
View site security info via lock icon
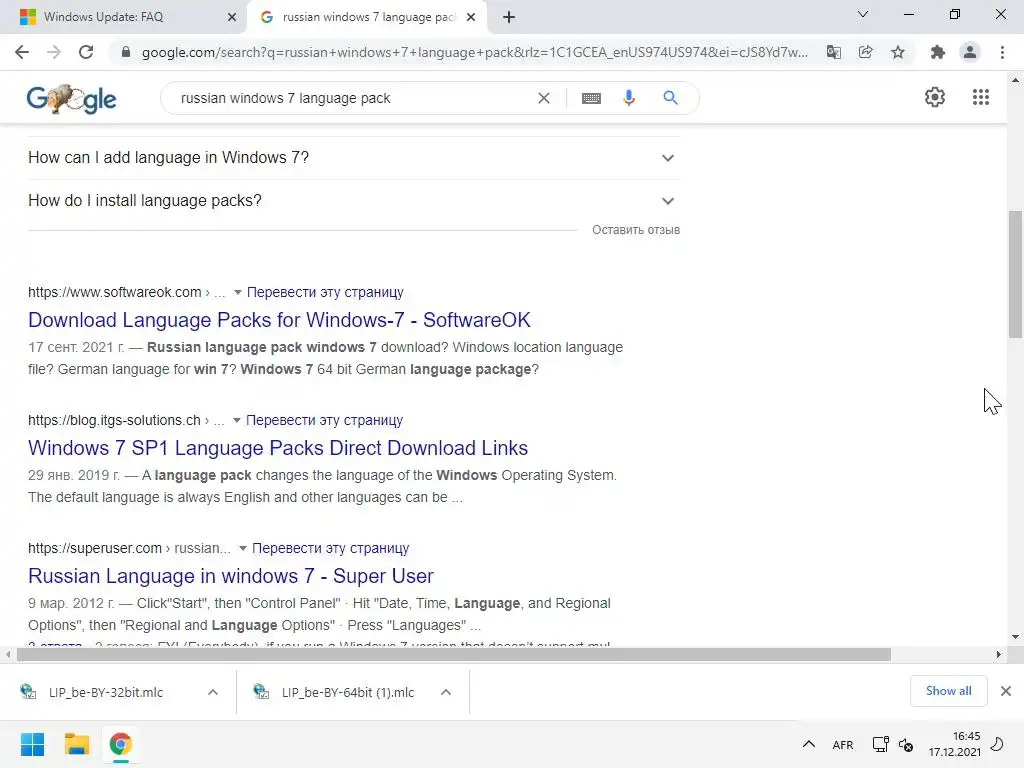[x=126, y=52]
